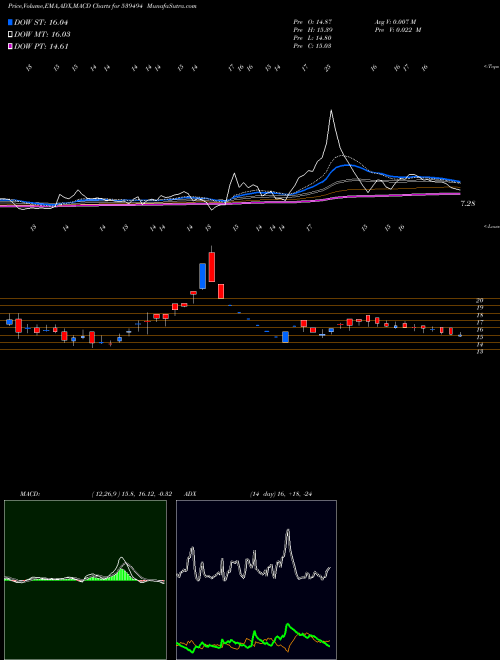Click the 16 price level axis label

coord(479,330)
